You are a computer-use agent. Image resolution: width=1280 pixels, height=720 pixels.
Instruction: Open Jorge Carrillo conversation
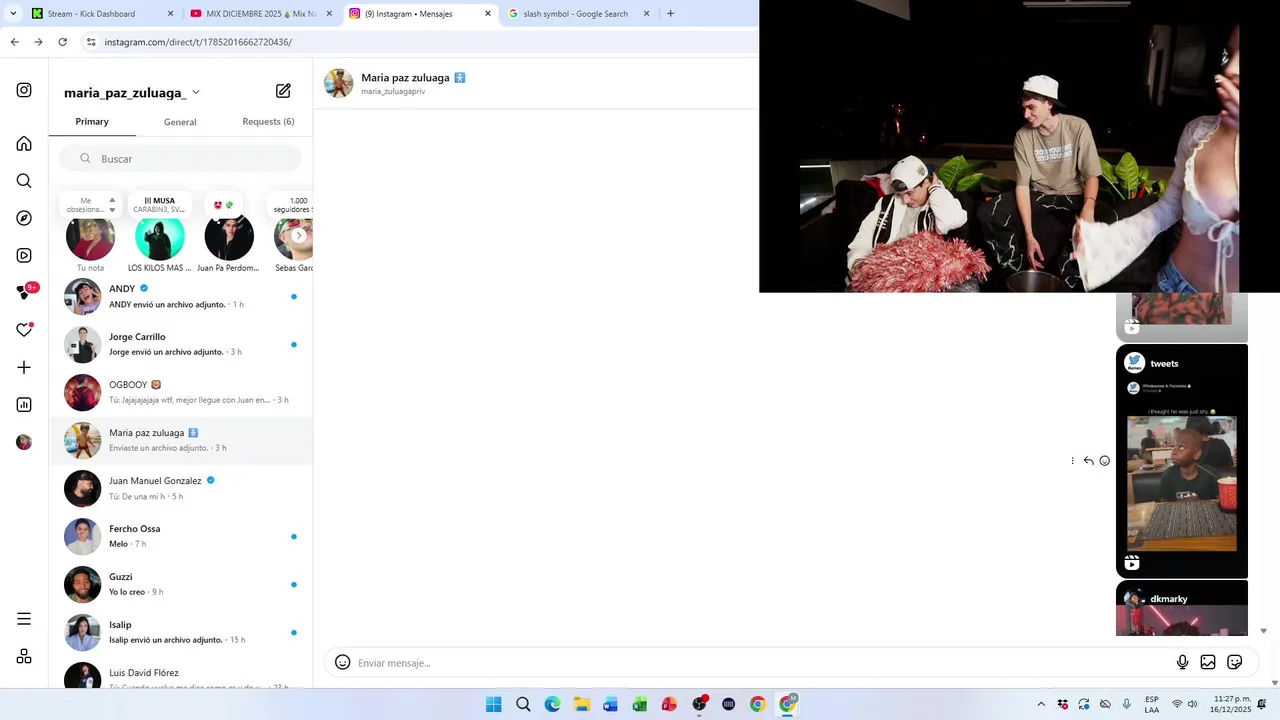click(181, 344)
